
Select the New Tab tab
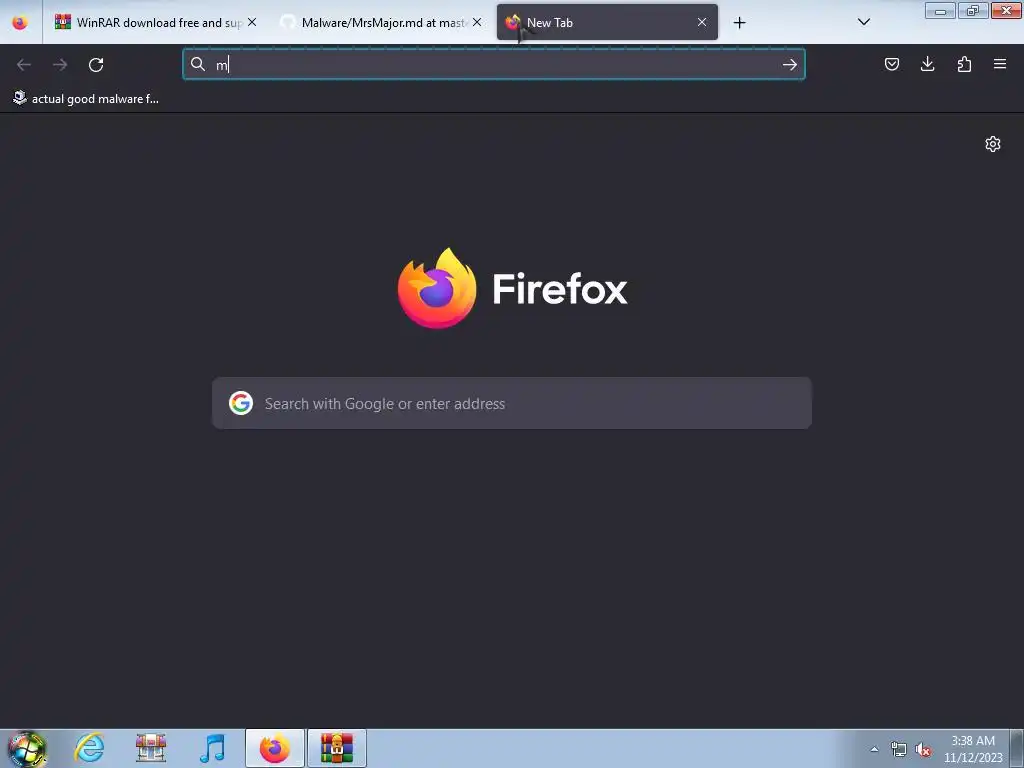coord(607,23)
